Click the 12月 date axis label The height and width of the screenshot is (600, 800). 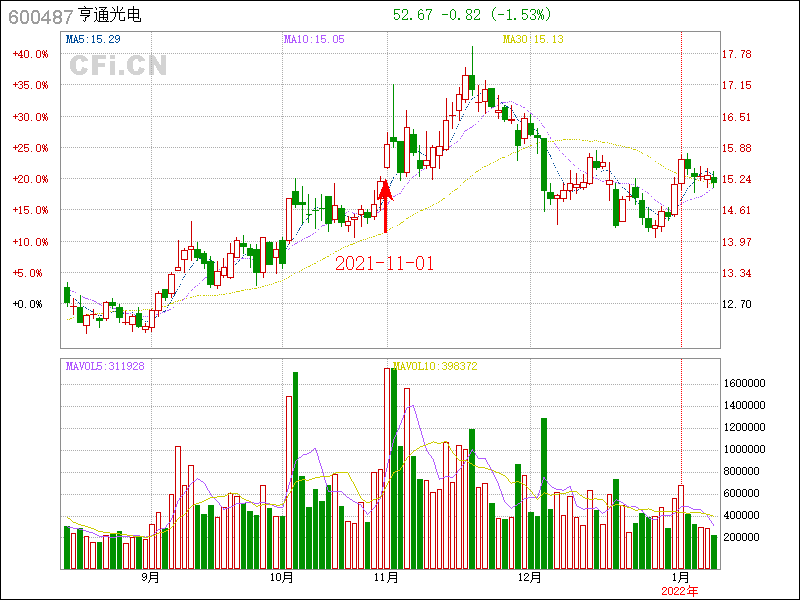click(x=530, y=578)
